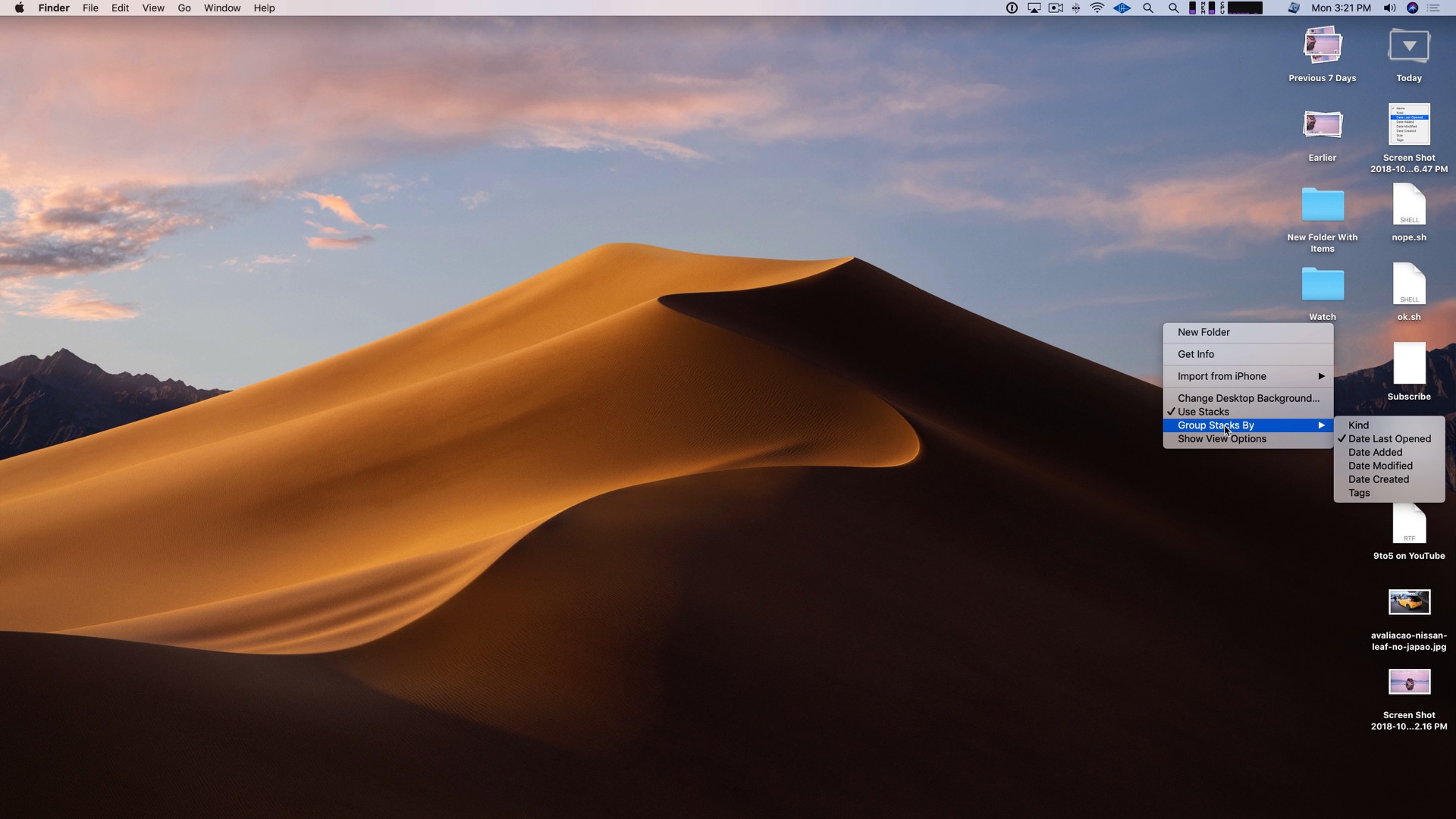The height and width of the screenshot is (819, 1456).
Task: Select the Watch folder icon
Action: pyautogui.click(x=1322, y=286)
